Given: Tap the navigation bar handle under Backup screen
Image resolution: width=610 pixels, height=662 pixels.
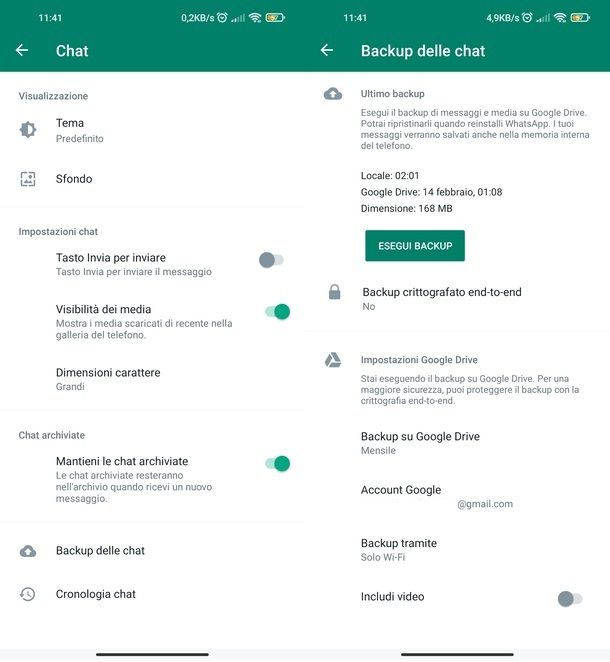Looking at the screenshot, I should pos(457,654).
